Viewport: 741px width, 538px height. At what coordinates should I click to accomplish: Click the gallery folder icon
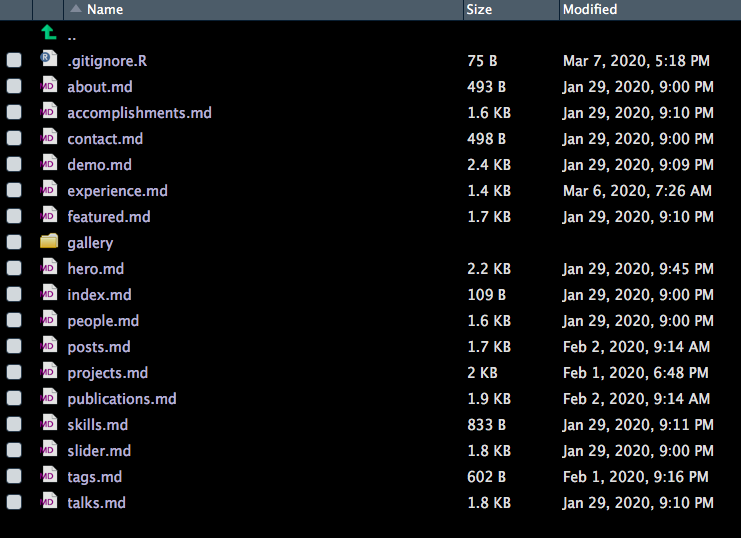click(48, 242)
